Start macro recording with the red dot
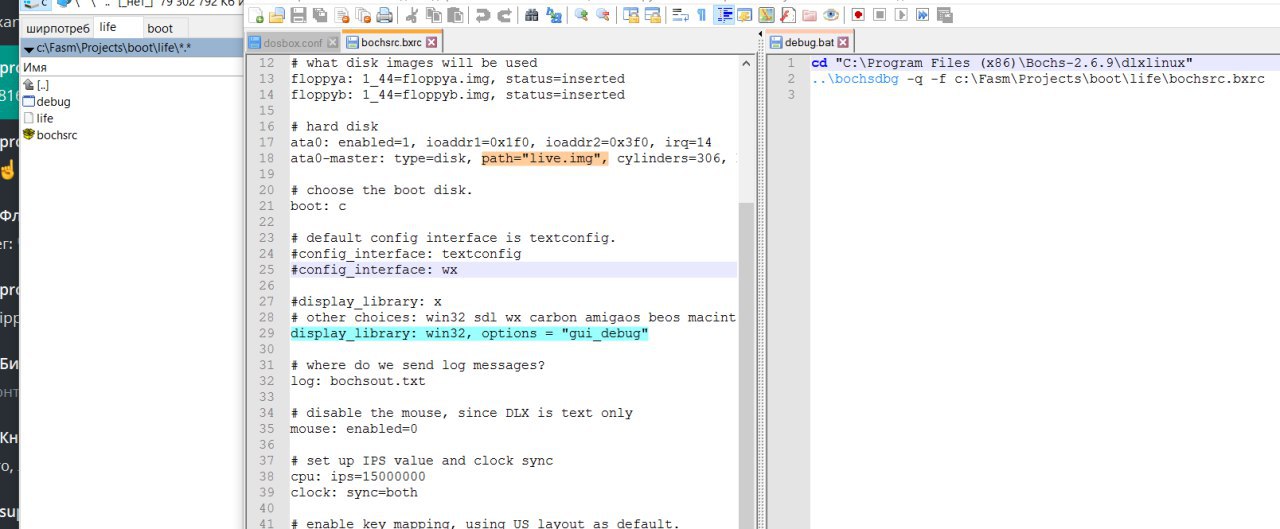Image resolution: width=1280 pixels, height=529 pixels. click(x=859, y=15)
